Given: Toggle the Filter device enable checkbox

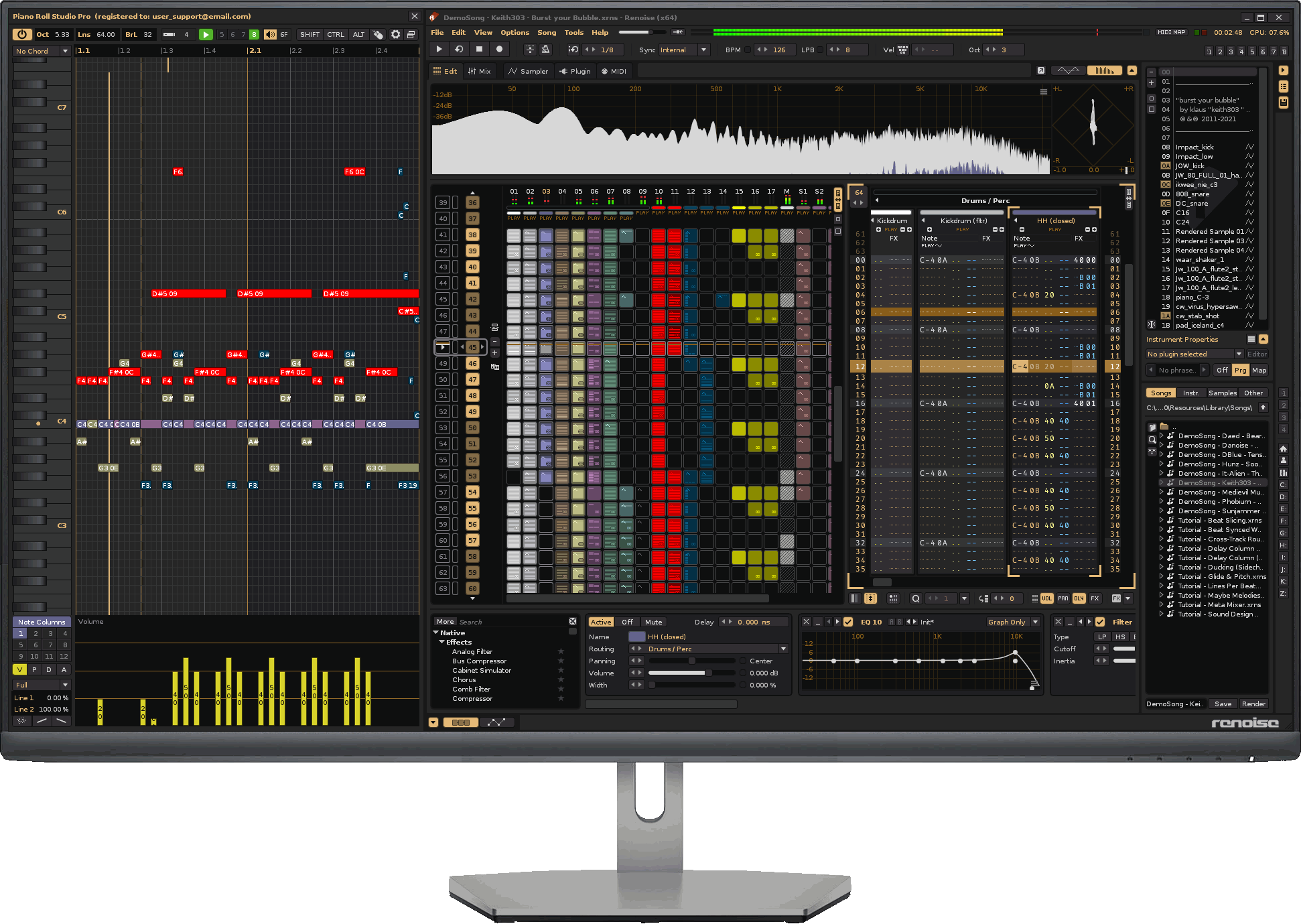Looking at the screenshot, I should pyautogui.click(x=1100, y=622).
